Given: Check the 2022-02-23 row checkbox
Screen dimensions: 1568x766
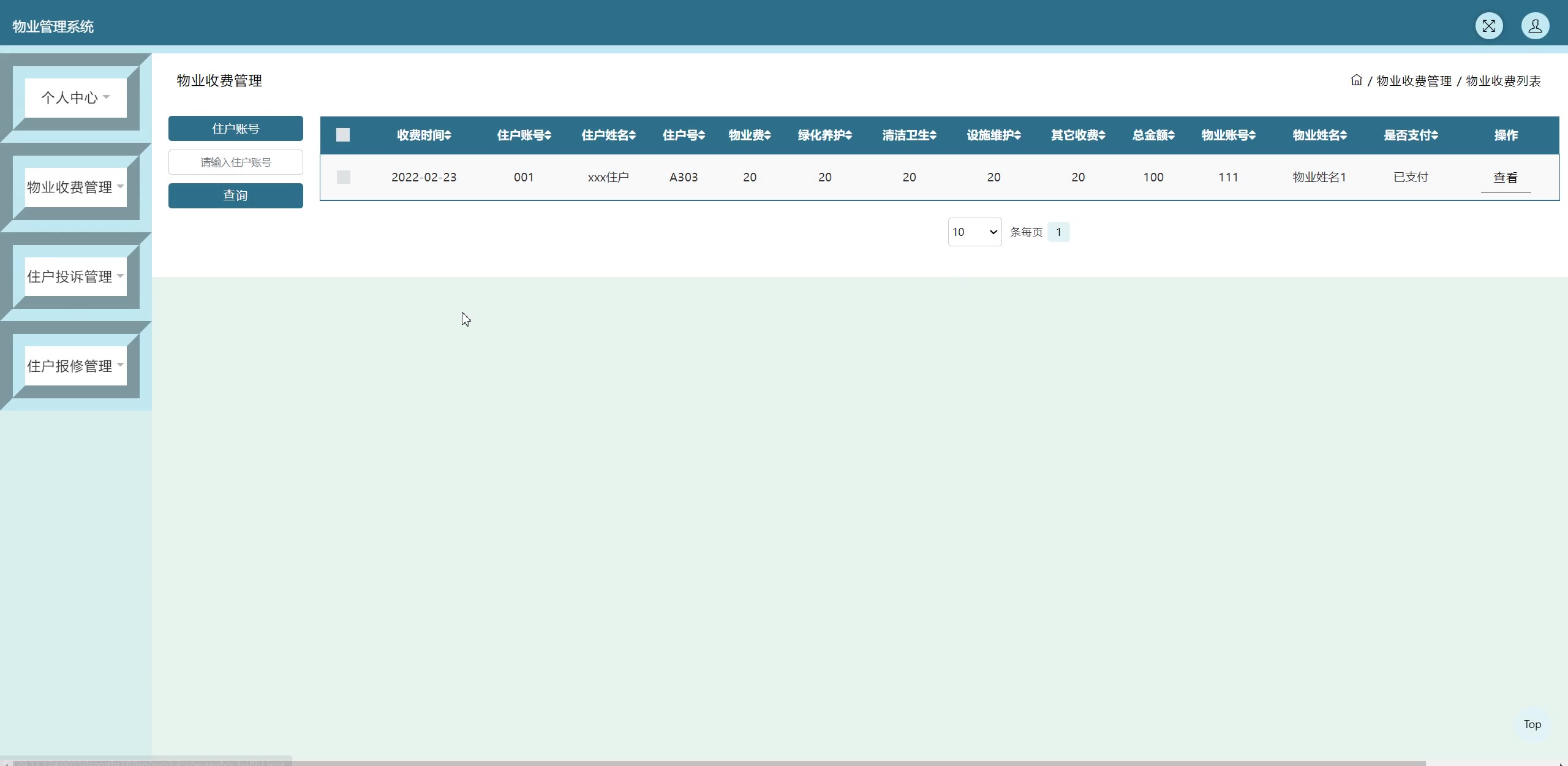Looking at the screenshot, I should click(x=344, y=177).
